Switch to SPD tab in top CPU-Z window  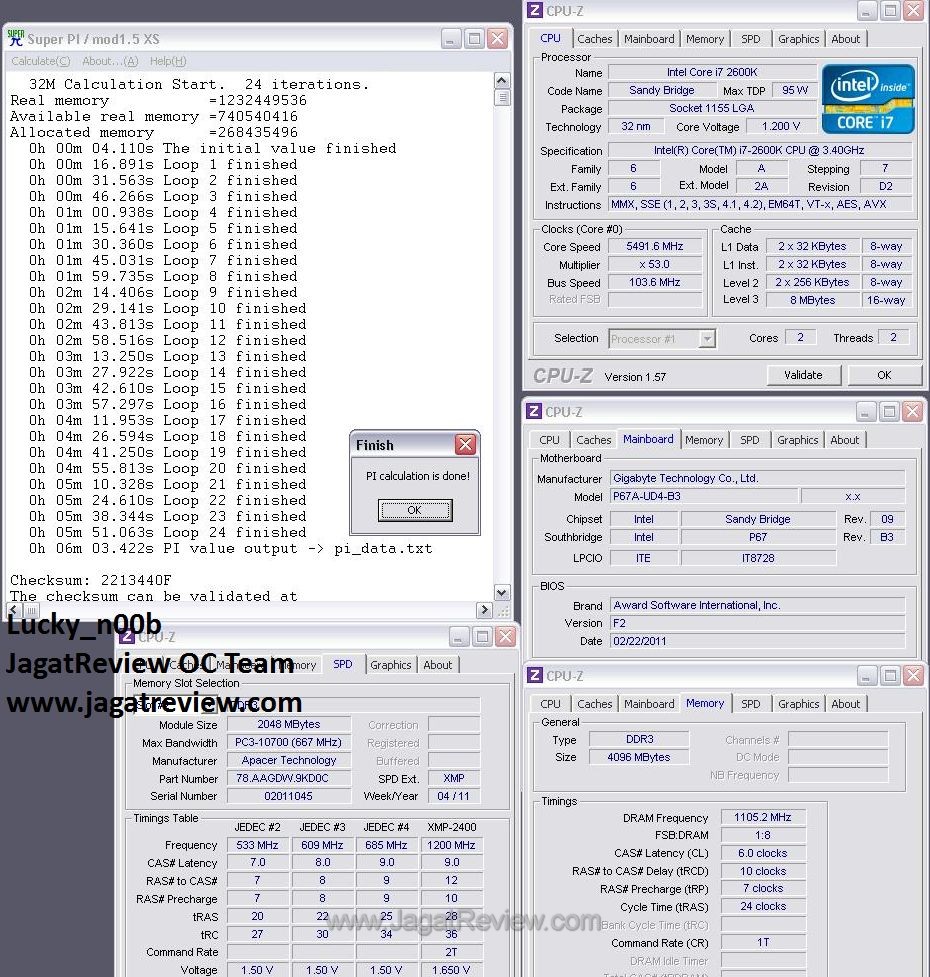[751, 39]
